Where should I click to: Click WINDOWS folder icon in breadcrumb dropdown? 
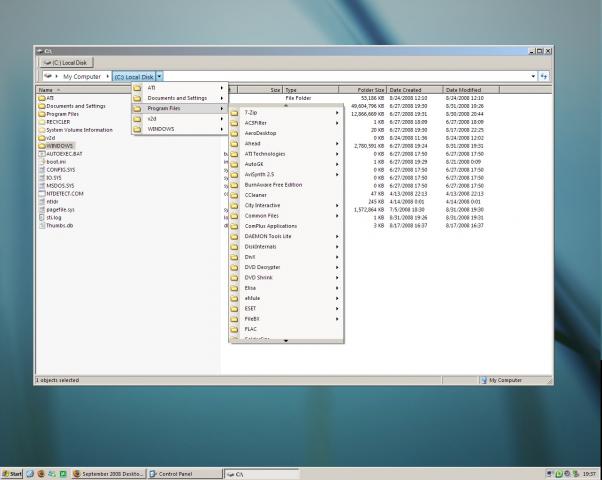point(137,129)
